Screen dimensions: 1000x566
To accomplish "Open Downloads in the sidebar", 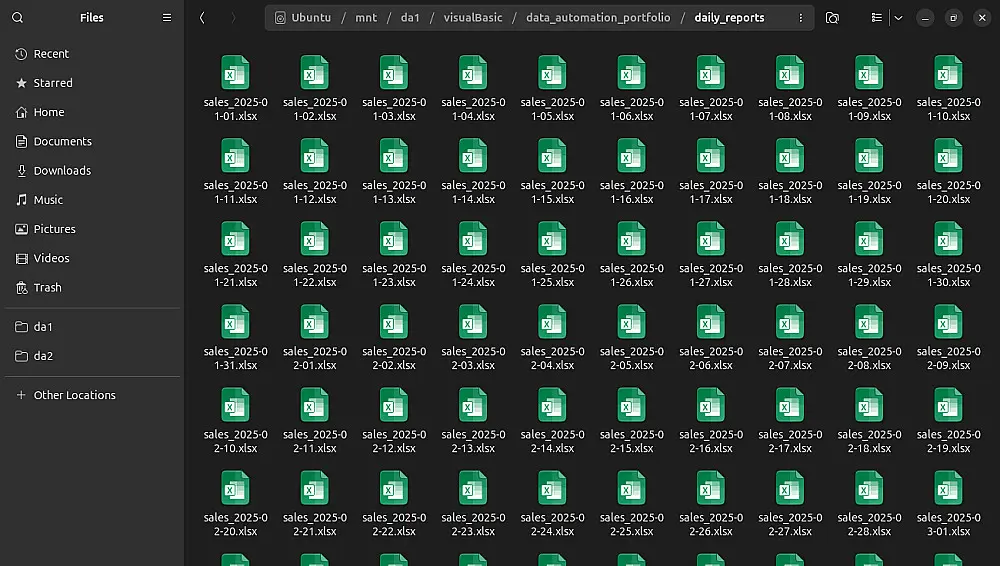I will click(92, 170).
